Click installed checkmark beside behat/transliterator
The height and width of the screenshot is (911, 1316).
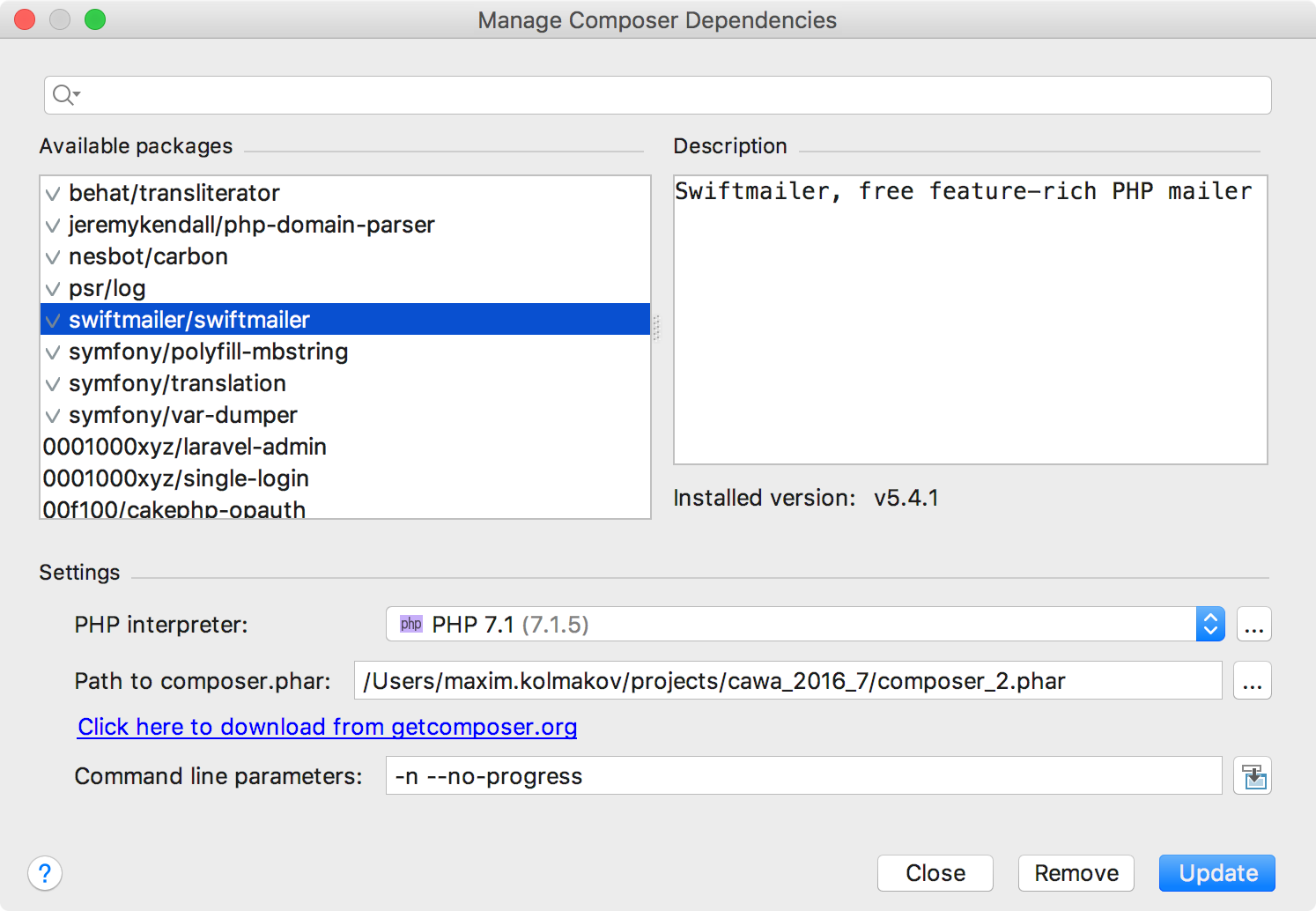[53, 194]
